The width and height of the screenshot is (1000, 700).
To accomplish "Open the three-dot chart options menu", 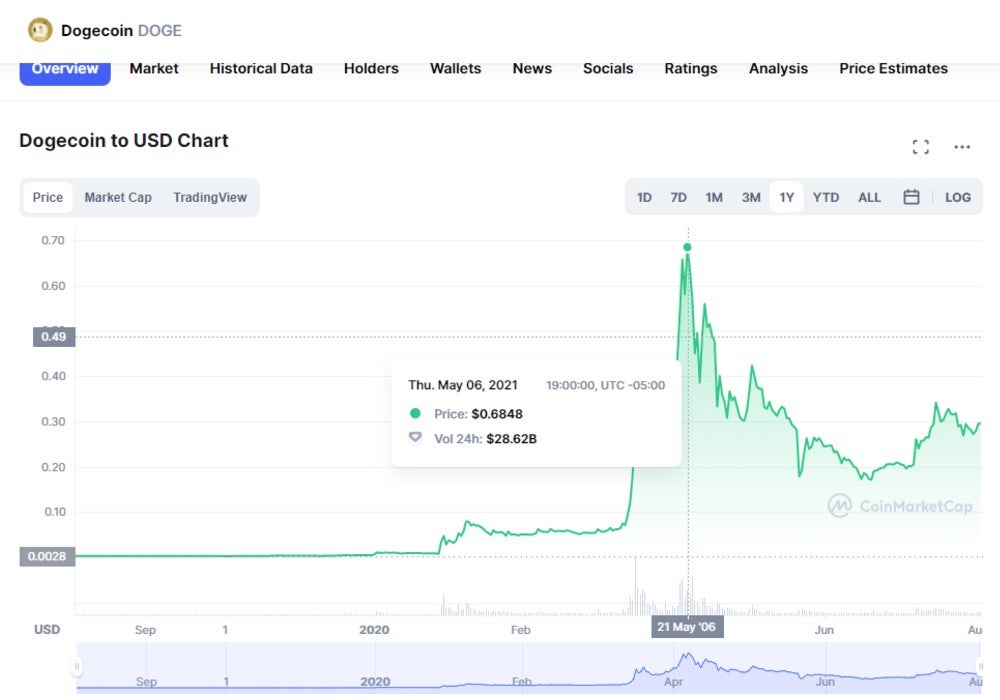I will click(x=962, y=147).
